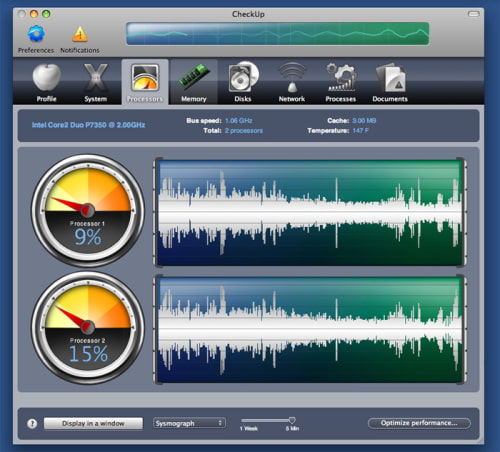Click the 3.00 MB cache value
Screen dimensions: 500x452
point(364,121)
